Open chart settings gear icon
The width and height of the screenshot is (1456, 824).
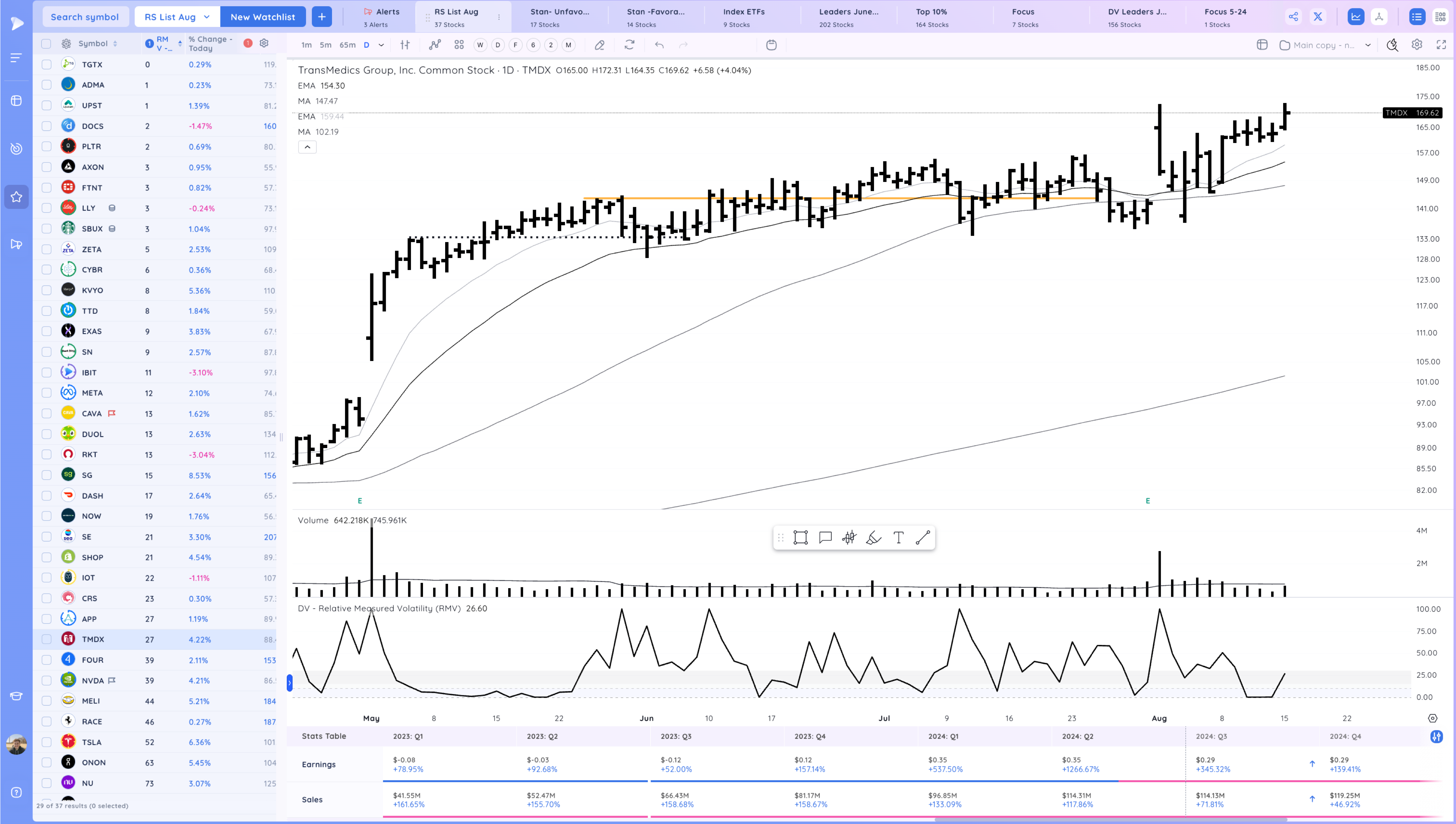[1416, 45]
